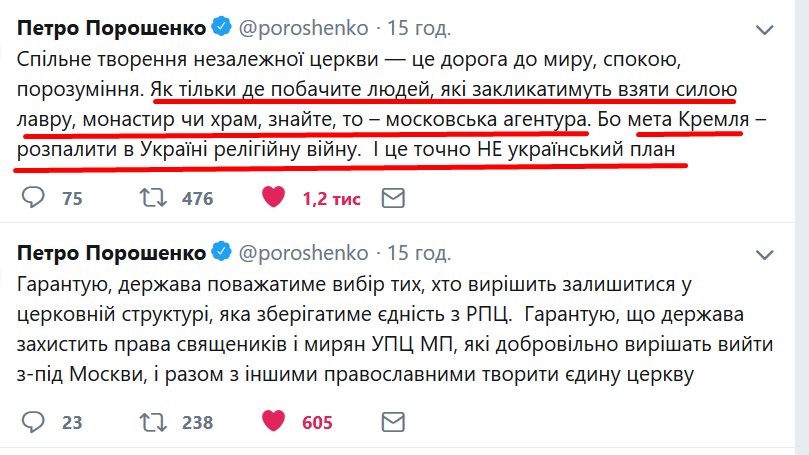Viewport: 809px width, 455px height.
Task: Reply to the second tweet with 23 replies
Action: (33, 422)
